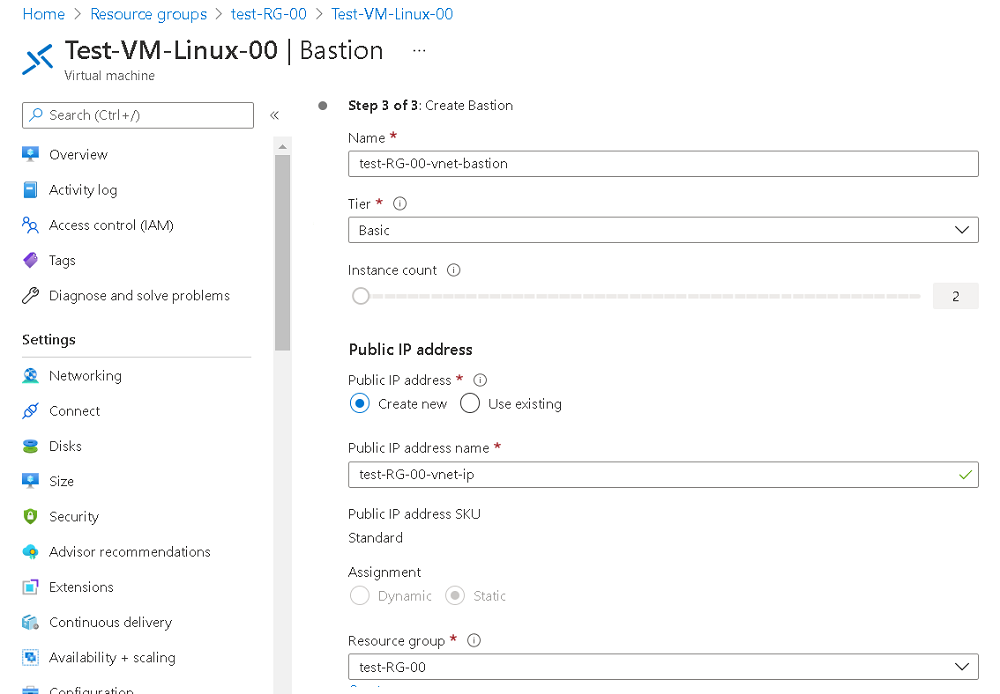Image resolution: width=1000 pixels, height=694 pixels.
Task: Click the Diagnose and solve problems wrench icon
Action: point(30,295)
